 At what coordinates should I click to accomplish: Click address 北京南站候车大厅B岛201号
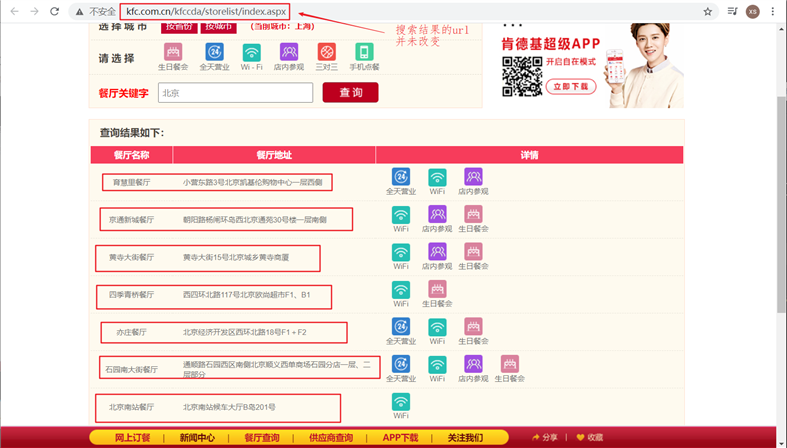pyautogui.click(x=229, y=407)
